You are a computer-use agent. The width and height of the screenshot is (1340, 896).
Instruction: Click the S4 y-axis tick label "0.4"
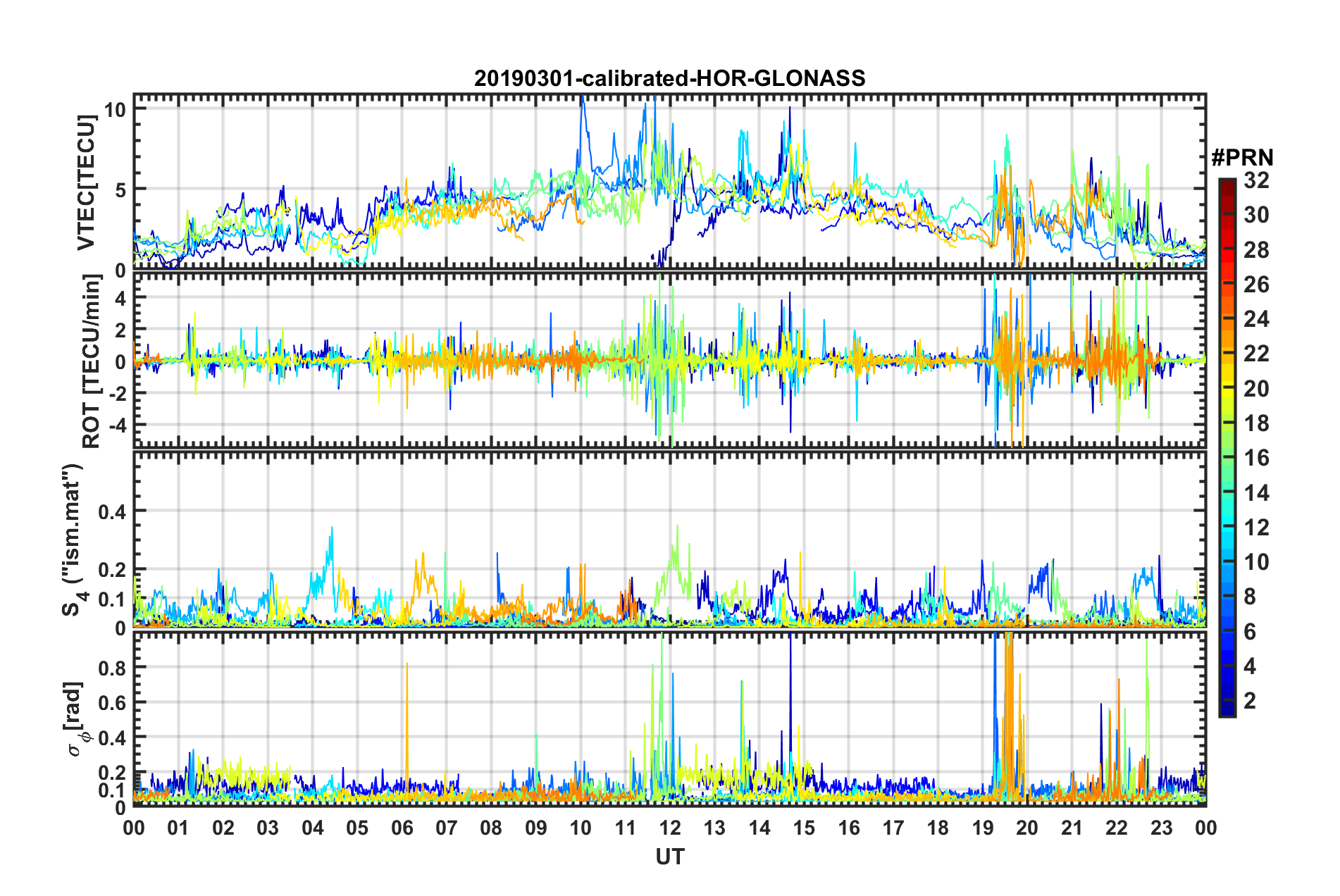click(112, 511)
